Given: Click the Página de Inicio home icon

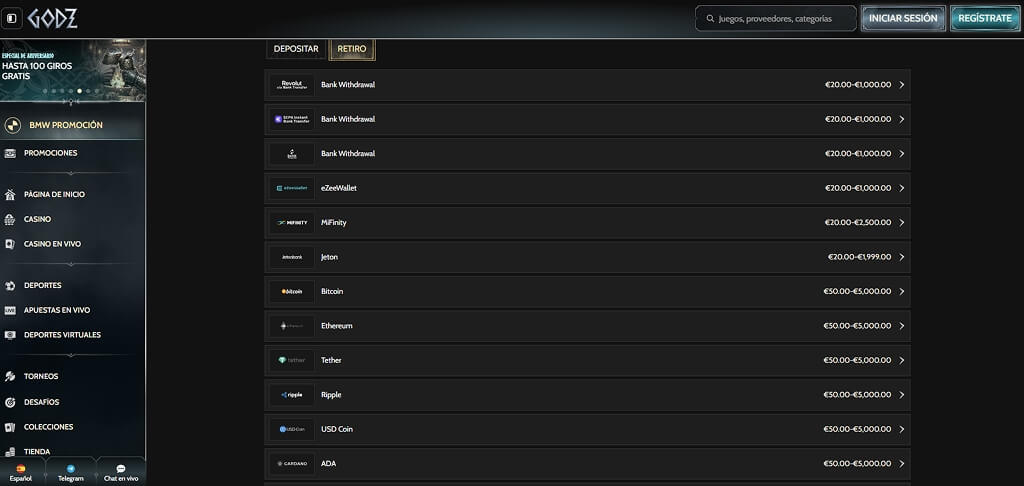Looking at the screenshot, I should pos(10,195).
